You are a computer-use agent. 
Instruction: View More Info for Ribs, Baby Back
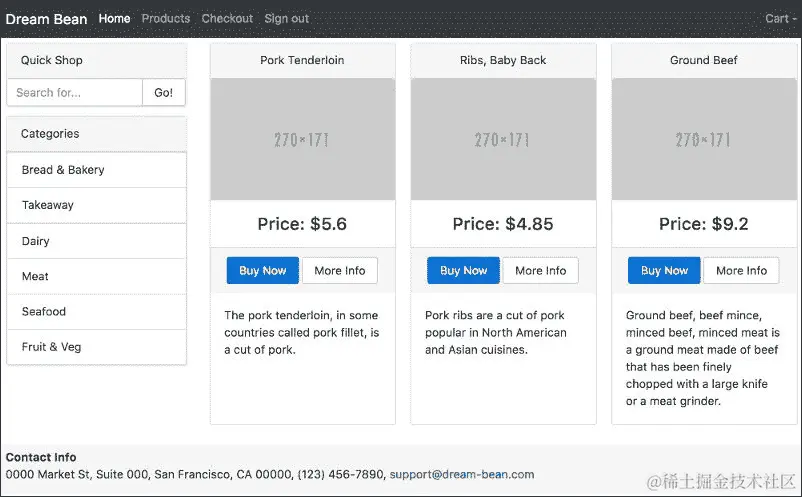(x=541, y=270)
